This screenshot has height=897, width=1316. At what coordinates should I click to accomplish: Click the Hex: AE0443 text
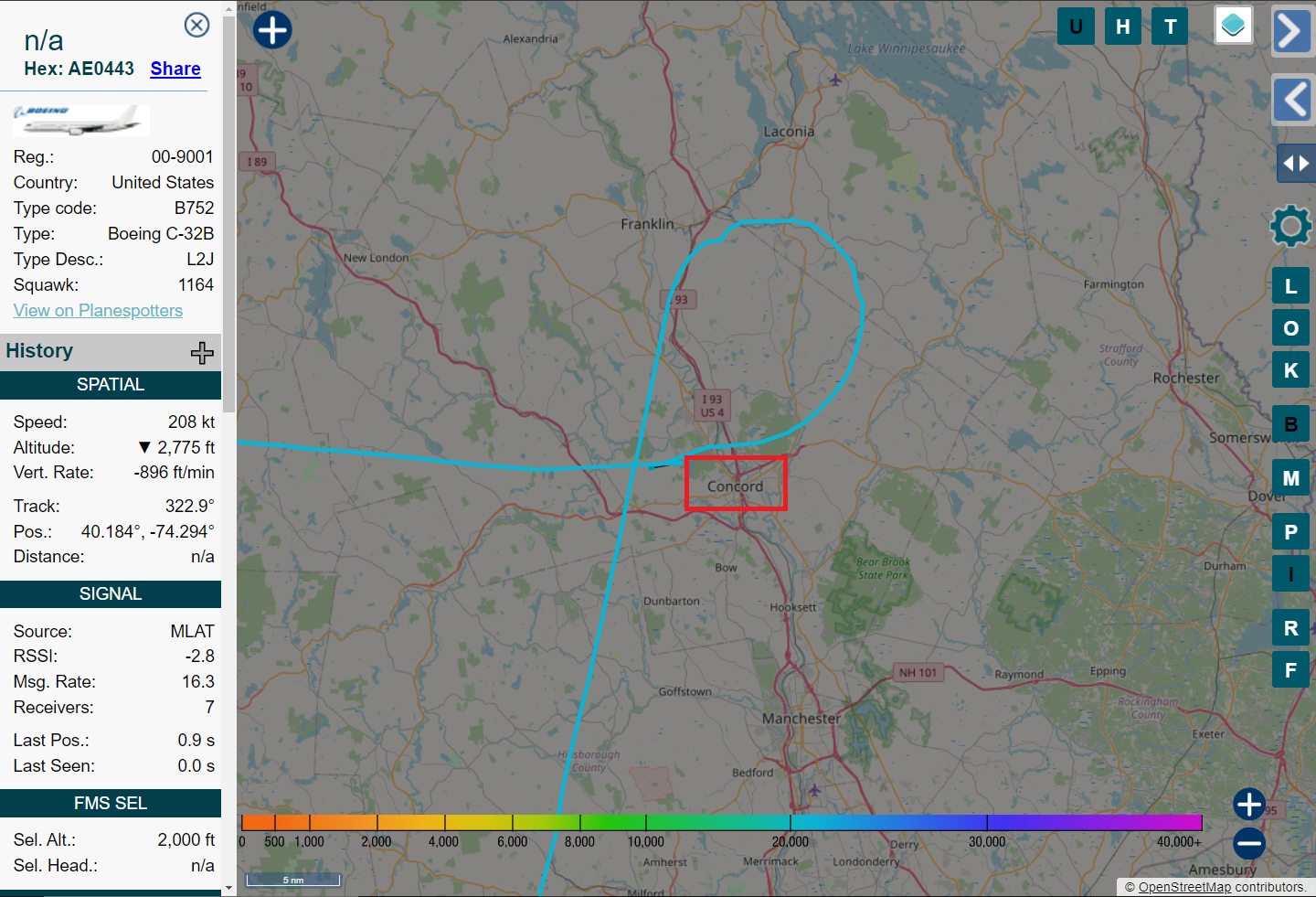pos(79,69)
